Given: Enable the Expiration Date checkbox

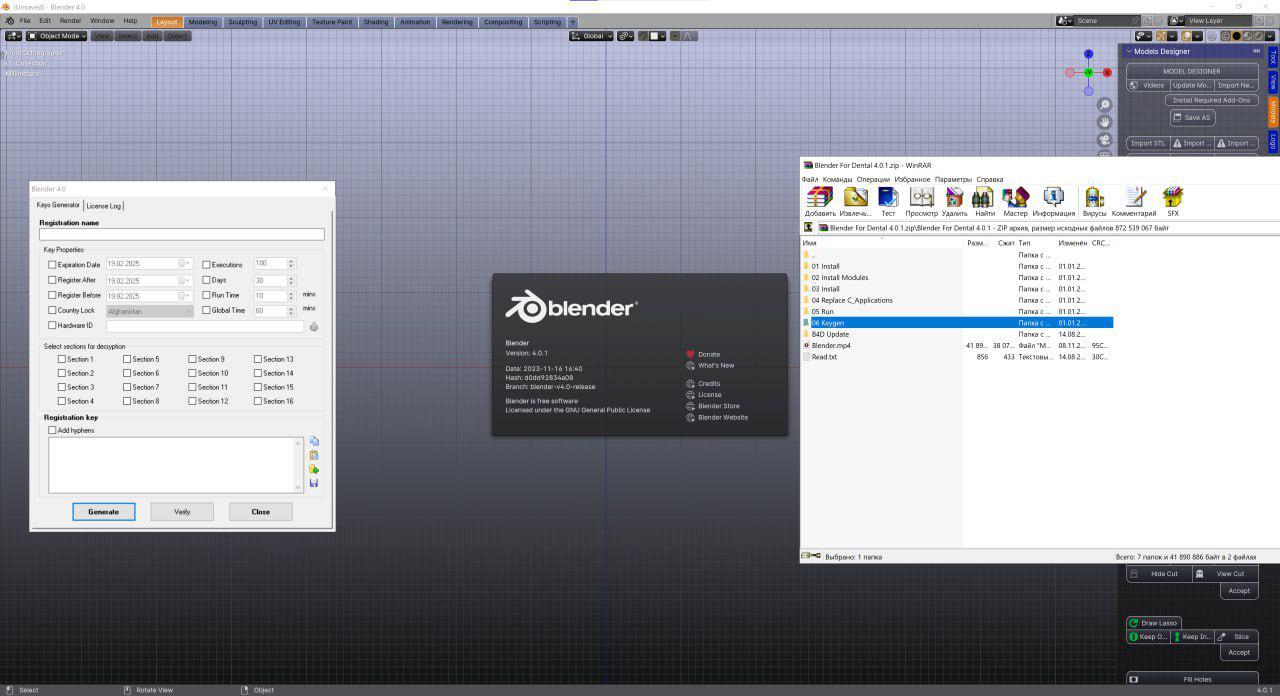Looking at the screenshot, I should tap(53, 265).
